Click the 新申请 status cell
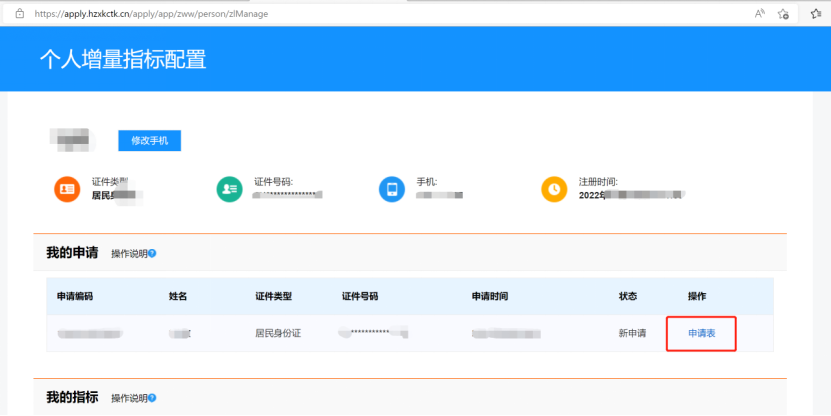The height and width of the screenshot is (416, 831). click(x=632, y=333)
